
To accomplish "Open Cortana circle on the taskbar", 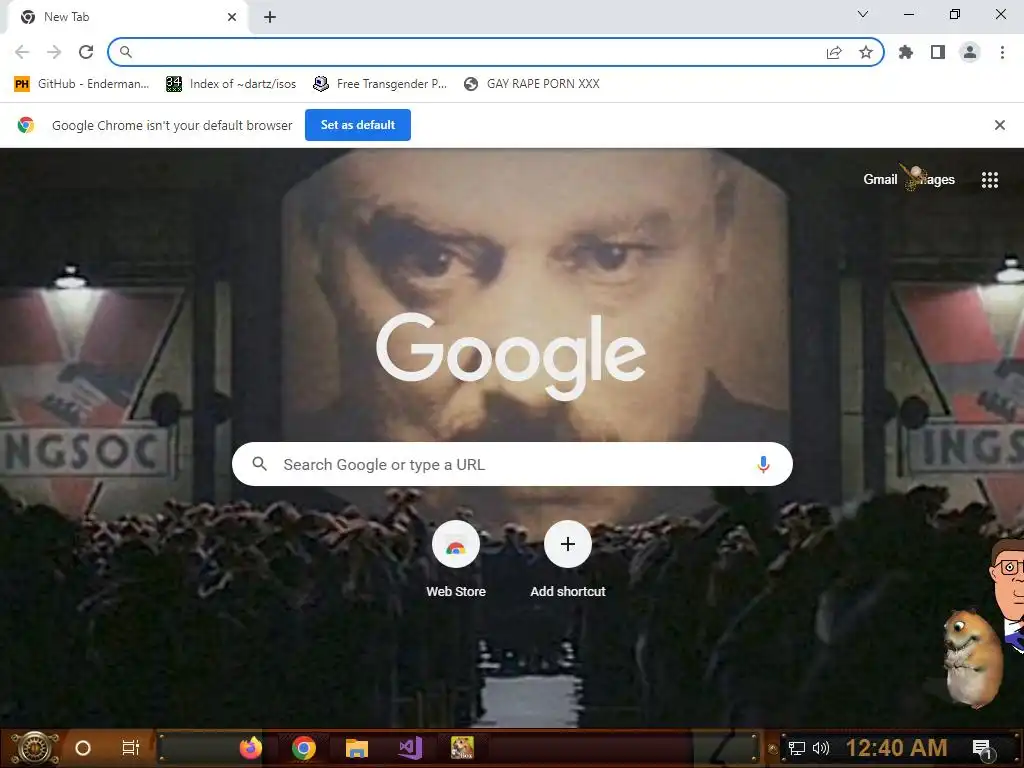I will pyautogui.click(x=83, y=748).
